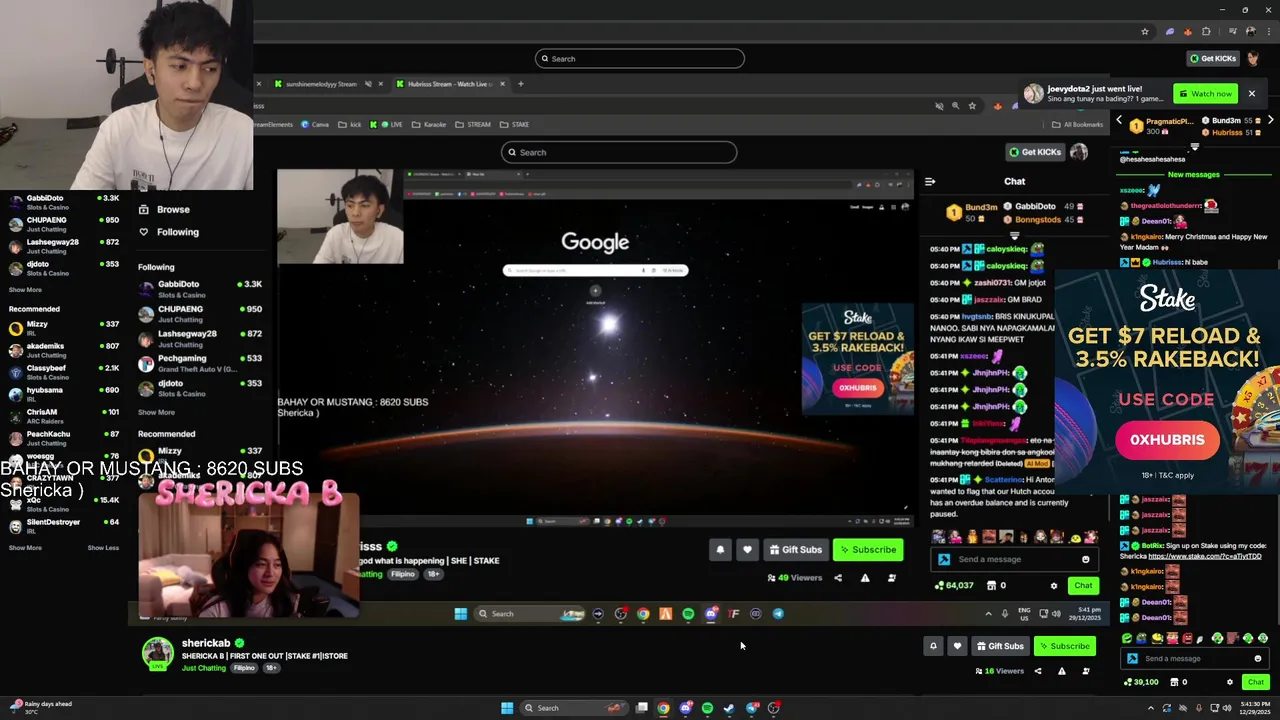Select Bund3m leaderboard entry
Viewport: 1280px width, 720px height.
[1230, 121]
